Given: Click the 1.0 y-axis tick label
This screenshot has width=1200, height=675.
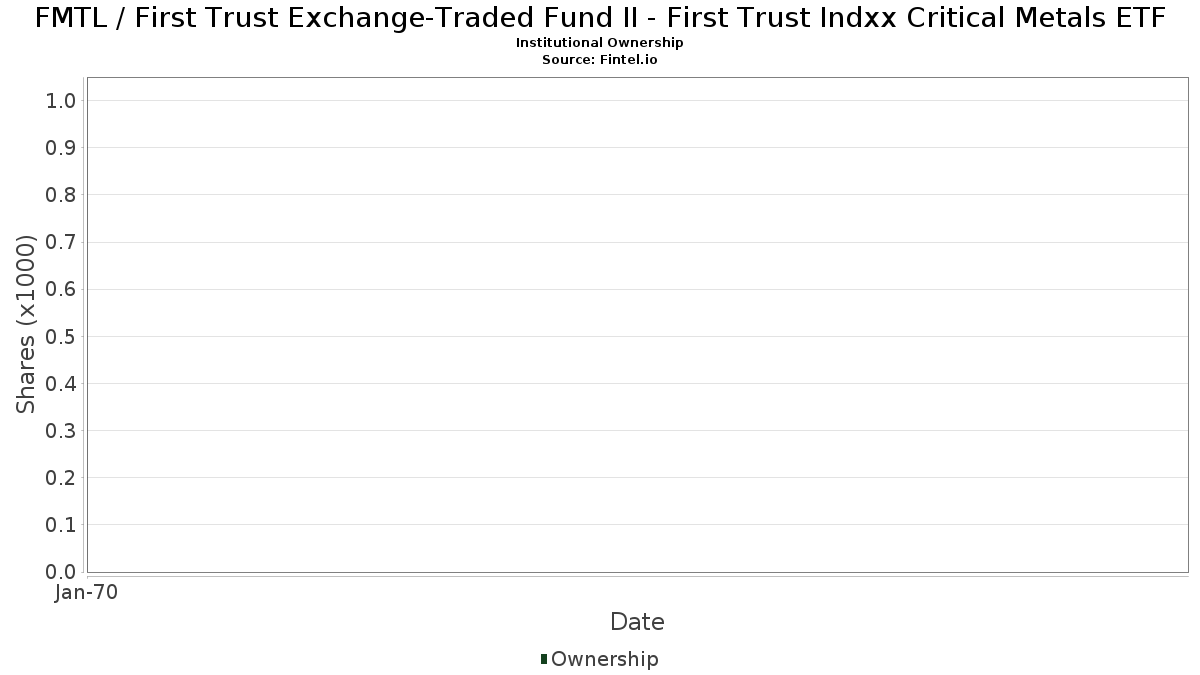Looking at the screenshot, I should coord(61,100).
